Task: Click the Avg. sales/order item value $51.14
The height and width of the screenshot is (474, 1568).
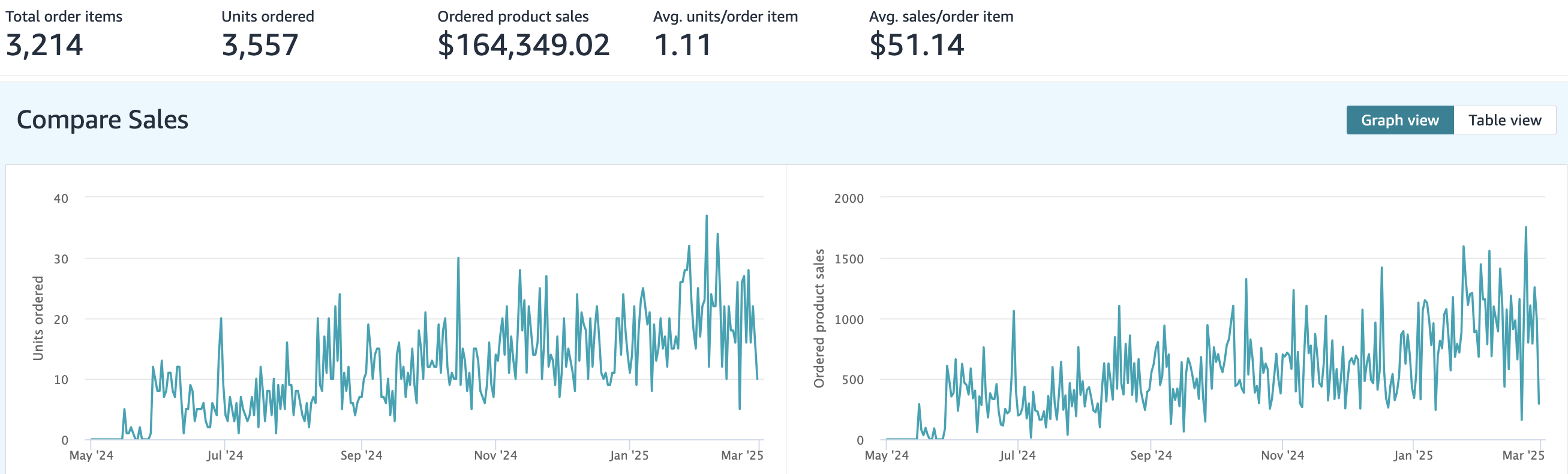Action: click(x=917, y=45)
